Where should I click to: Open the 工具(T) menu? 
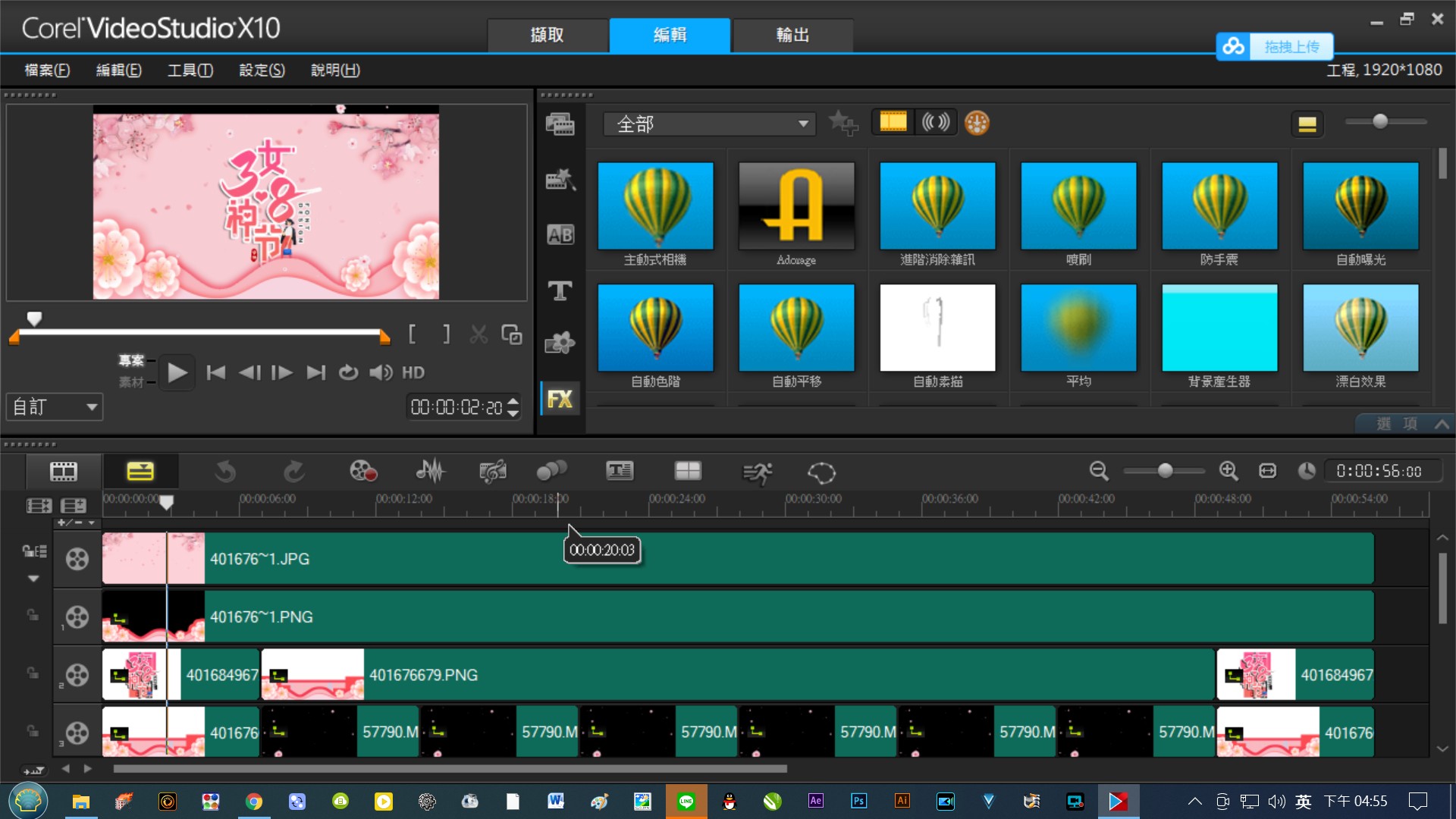(x=190, y=70)
